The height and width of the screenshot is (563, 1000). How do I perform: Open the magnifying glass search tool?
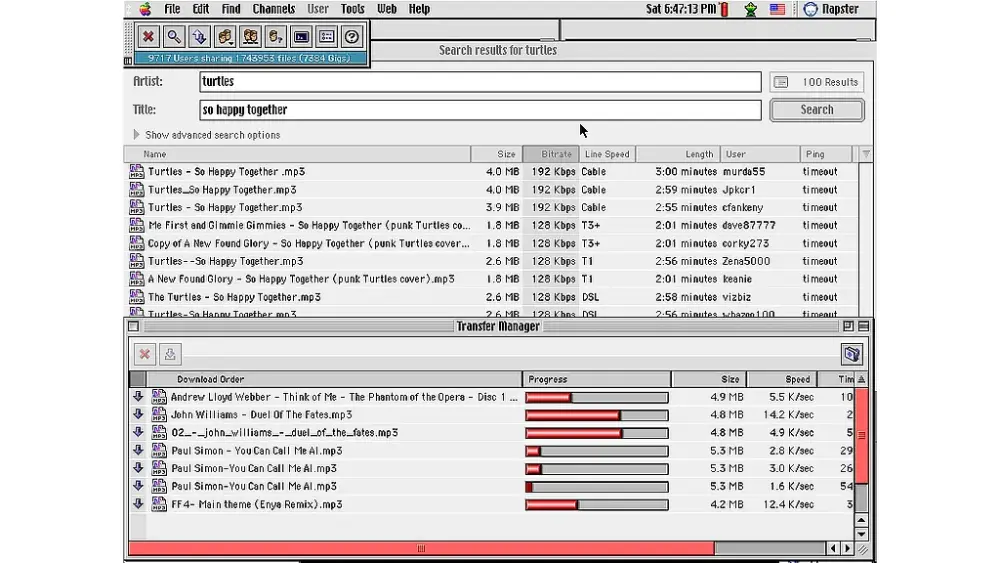[x=173, y=37]
